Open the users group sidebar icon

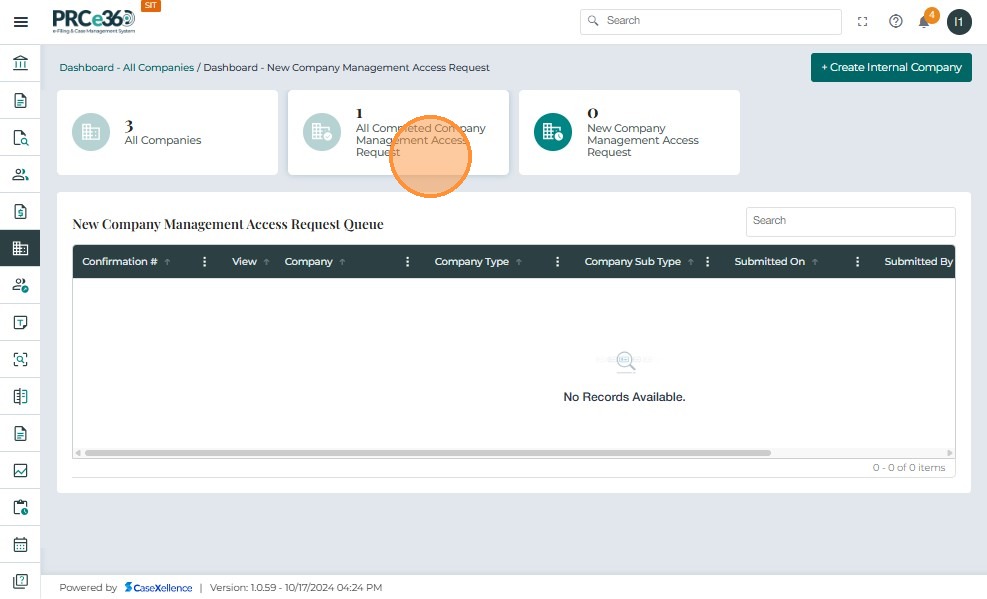tap(20, 175)
